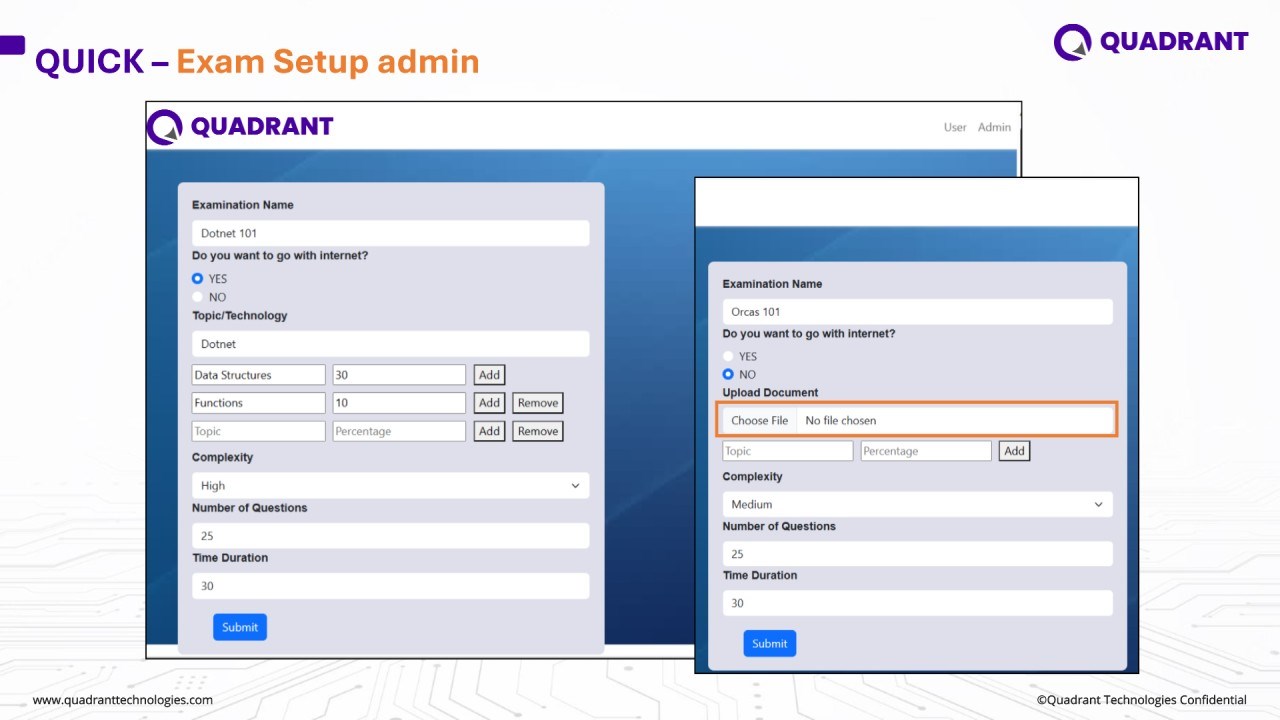Click 'Exam Setup admin' slide title
1280x720 pixels.
pos(328,62)
